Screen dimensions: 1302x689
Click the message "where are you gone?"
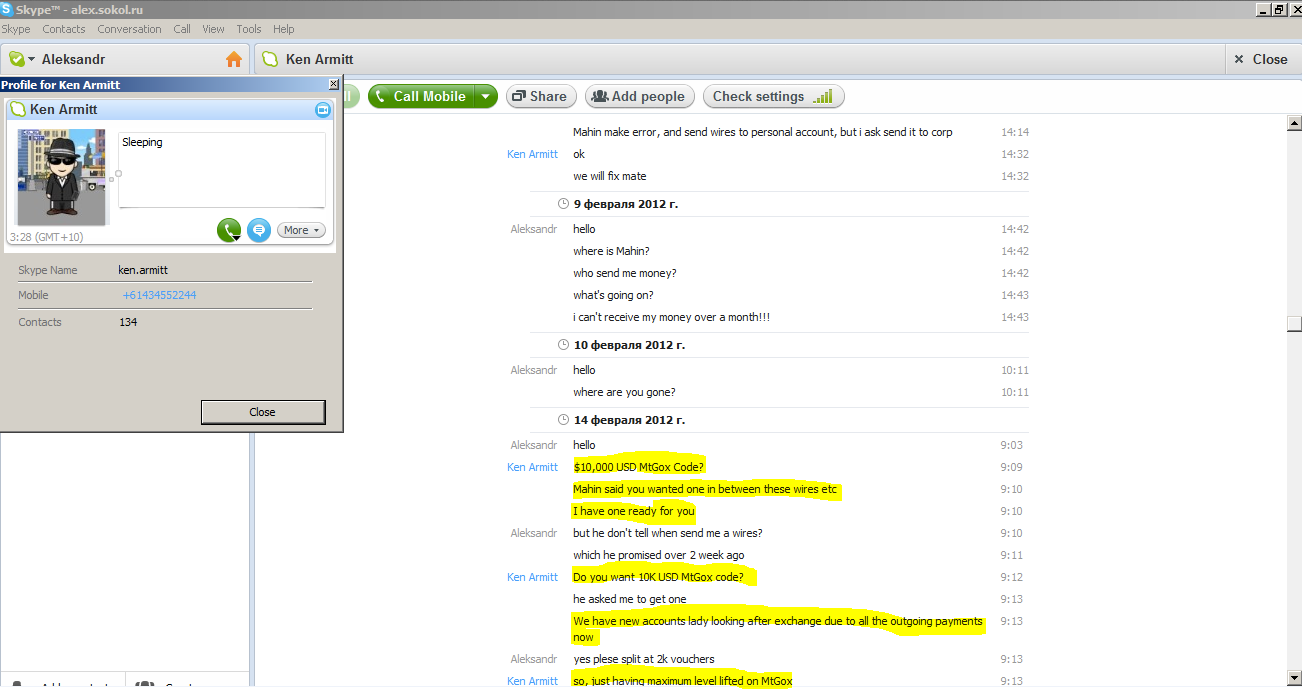coord(624,392)
